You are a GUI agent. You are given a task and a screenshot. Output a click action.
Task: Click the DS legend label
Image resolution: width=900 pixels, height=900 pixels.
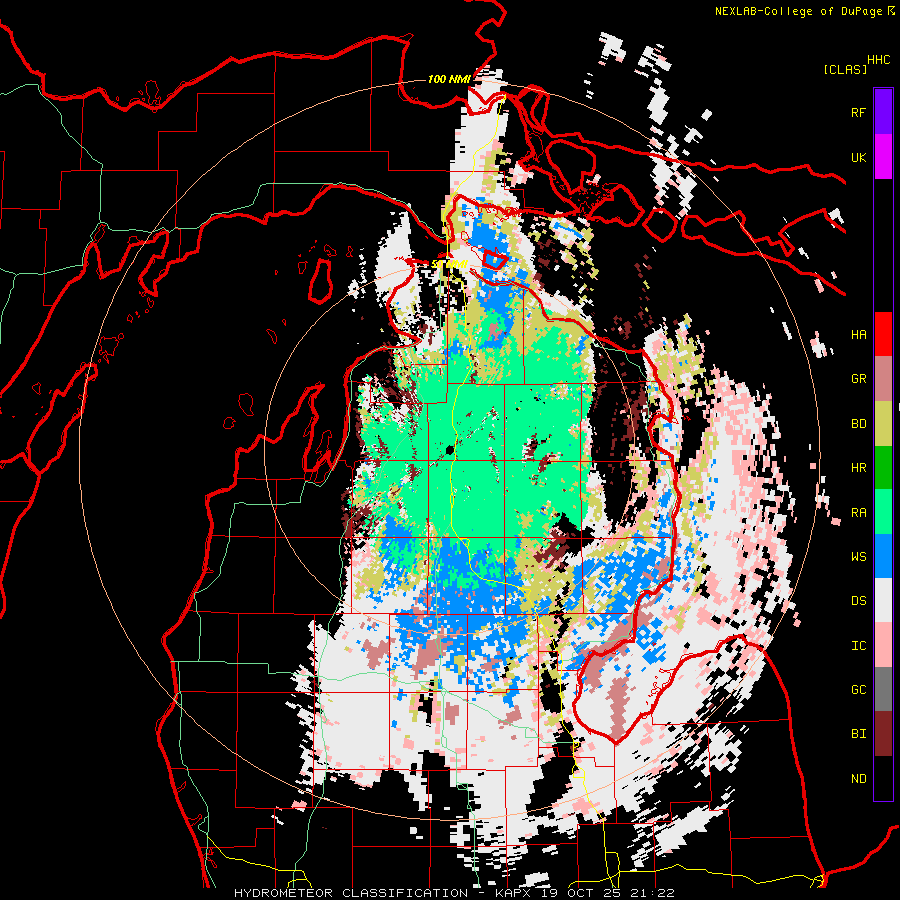pos(858,601)
